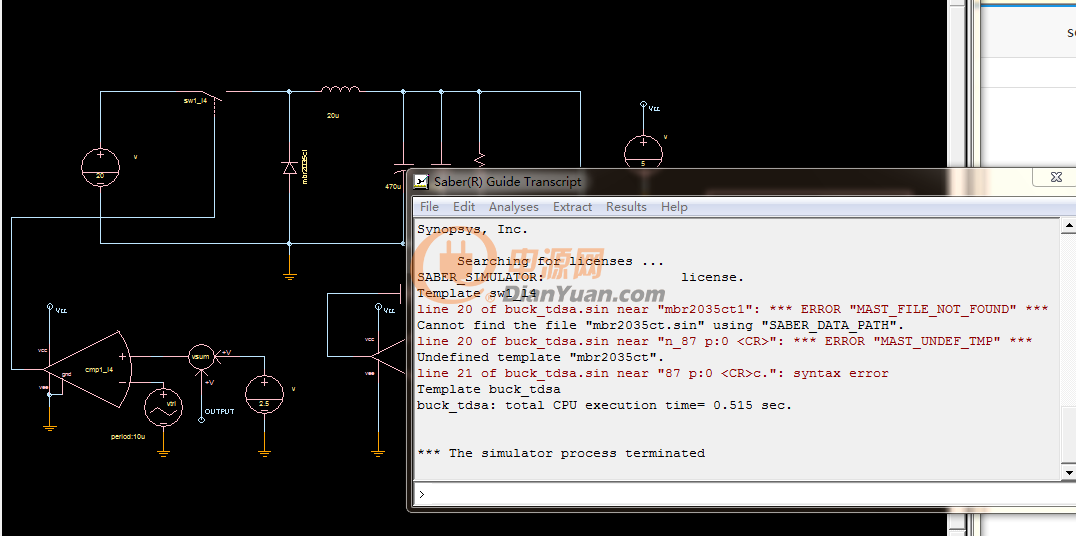1076x536 pixels.
Task: Select Vcc connector above the 5V source
Action: (643, 105)
